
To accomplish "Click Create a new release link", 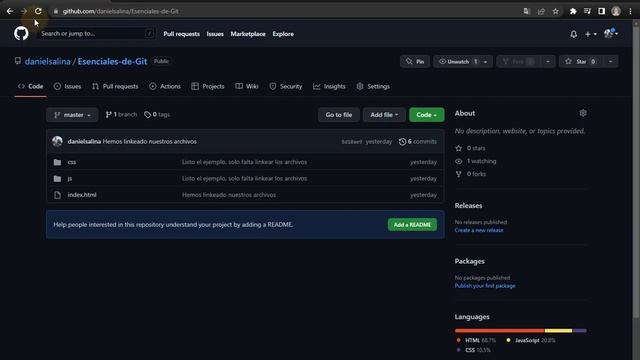I will (479, 230).
